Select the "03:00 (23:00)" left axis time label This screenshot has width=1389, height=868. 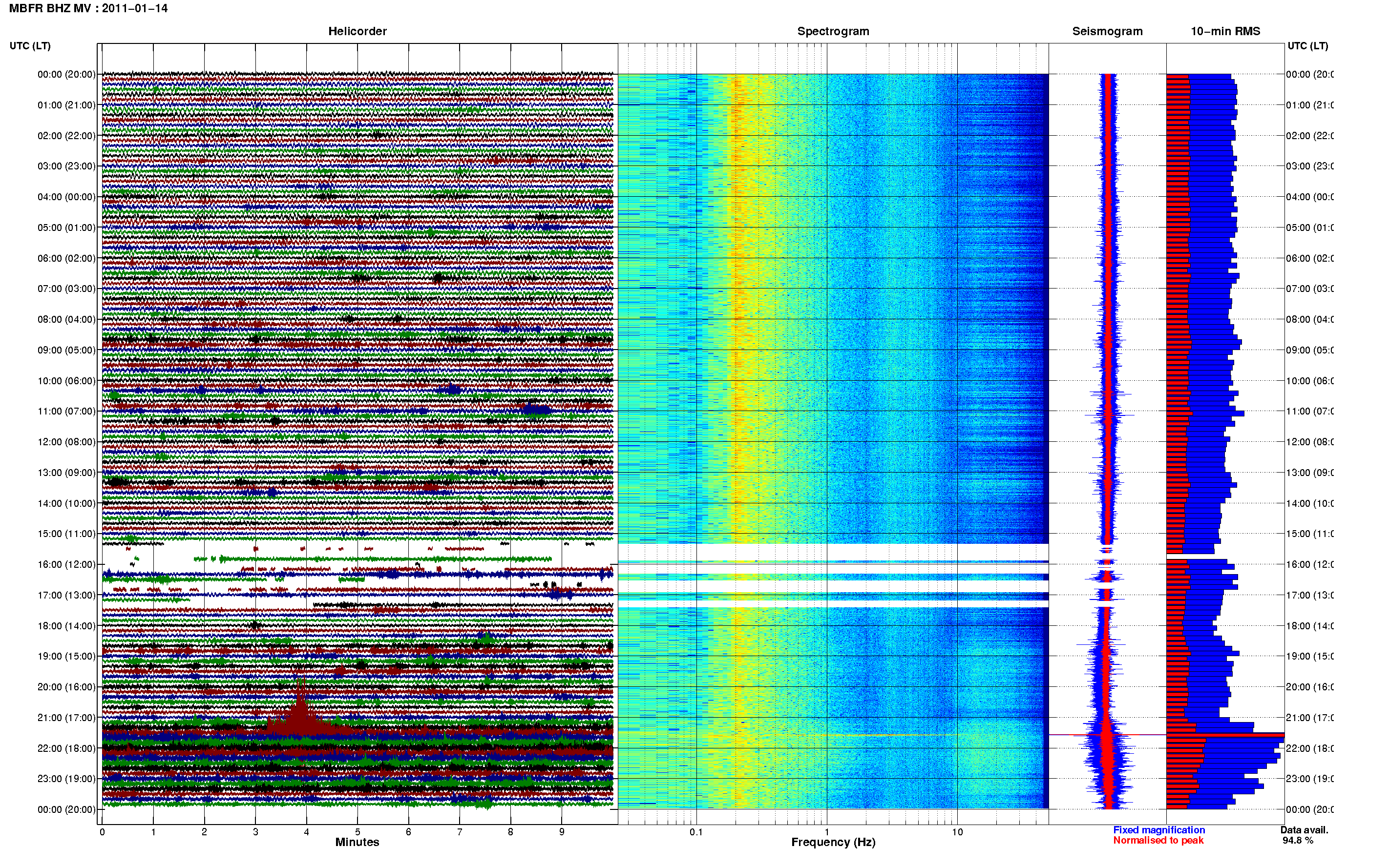tap(66, 166)
